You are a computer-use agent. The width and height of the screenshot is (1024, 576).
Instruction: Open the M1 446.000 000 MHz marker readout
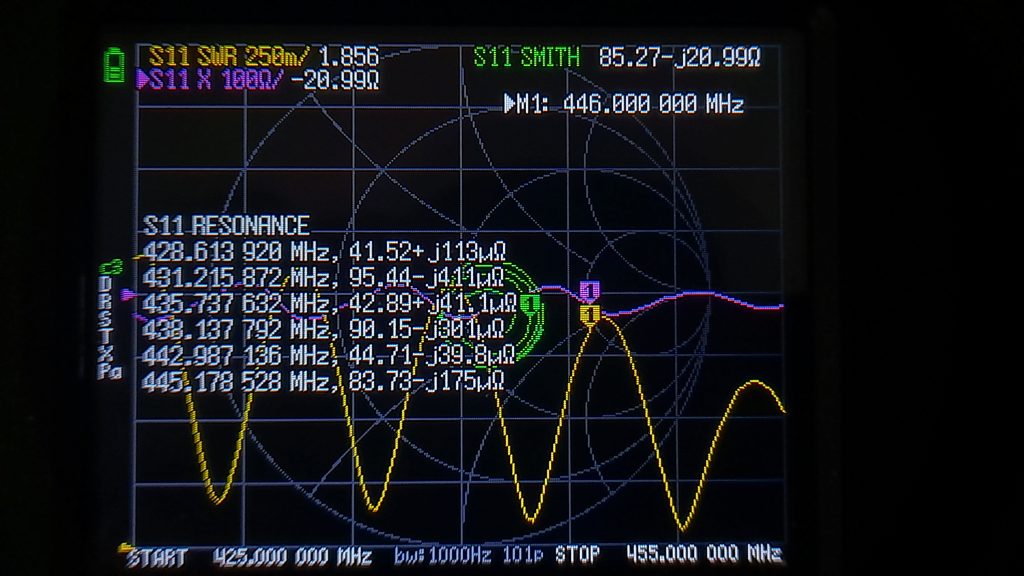pos(624,104)
